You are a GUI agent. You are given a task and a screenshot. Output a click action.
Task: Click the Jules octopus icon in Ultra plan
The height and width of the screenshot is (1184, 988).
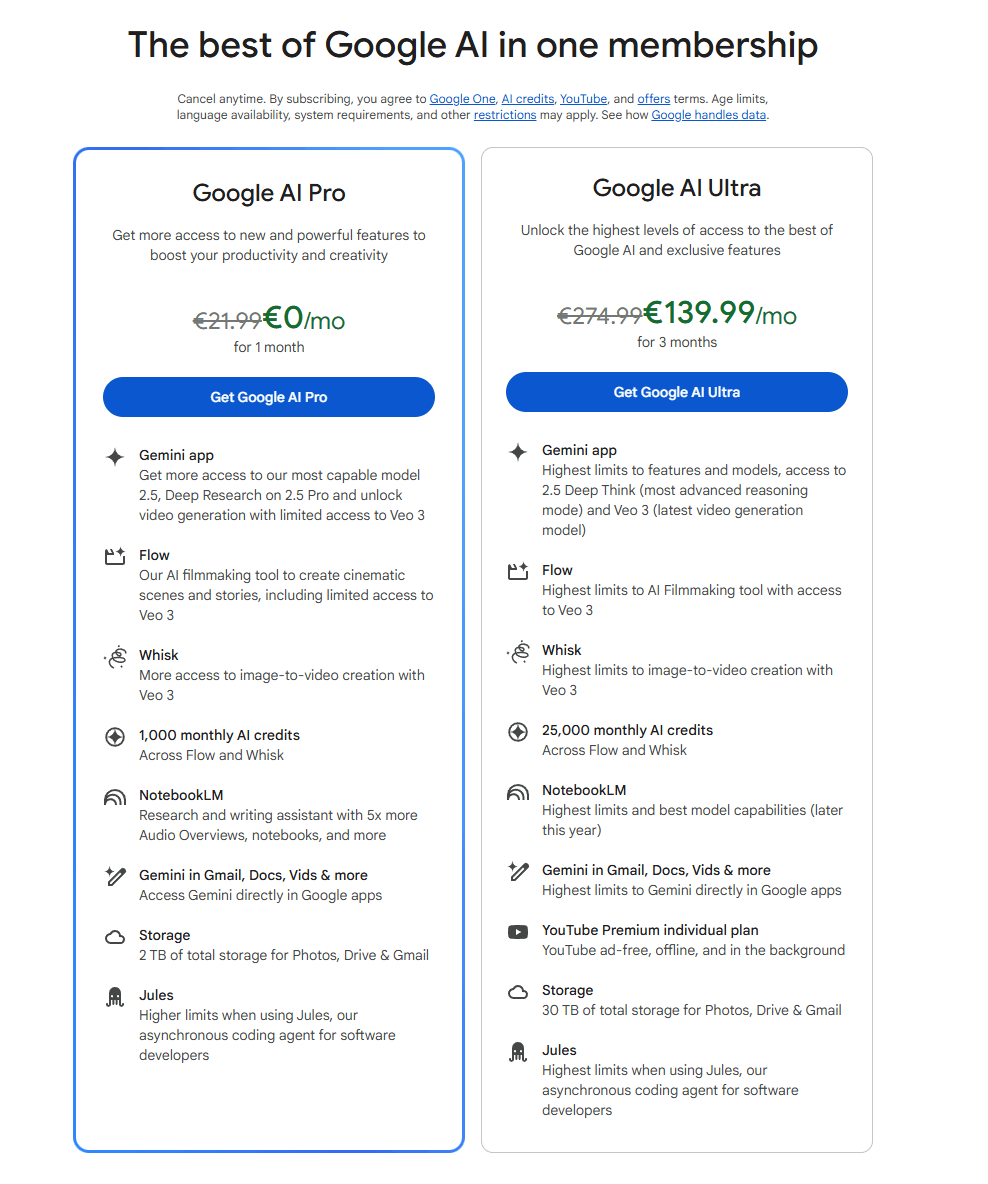[x=518, y=1052]
